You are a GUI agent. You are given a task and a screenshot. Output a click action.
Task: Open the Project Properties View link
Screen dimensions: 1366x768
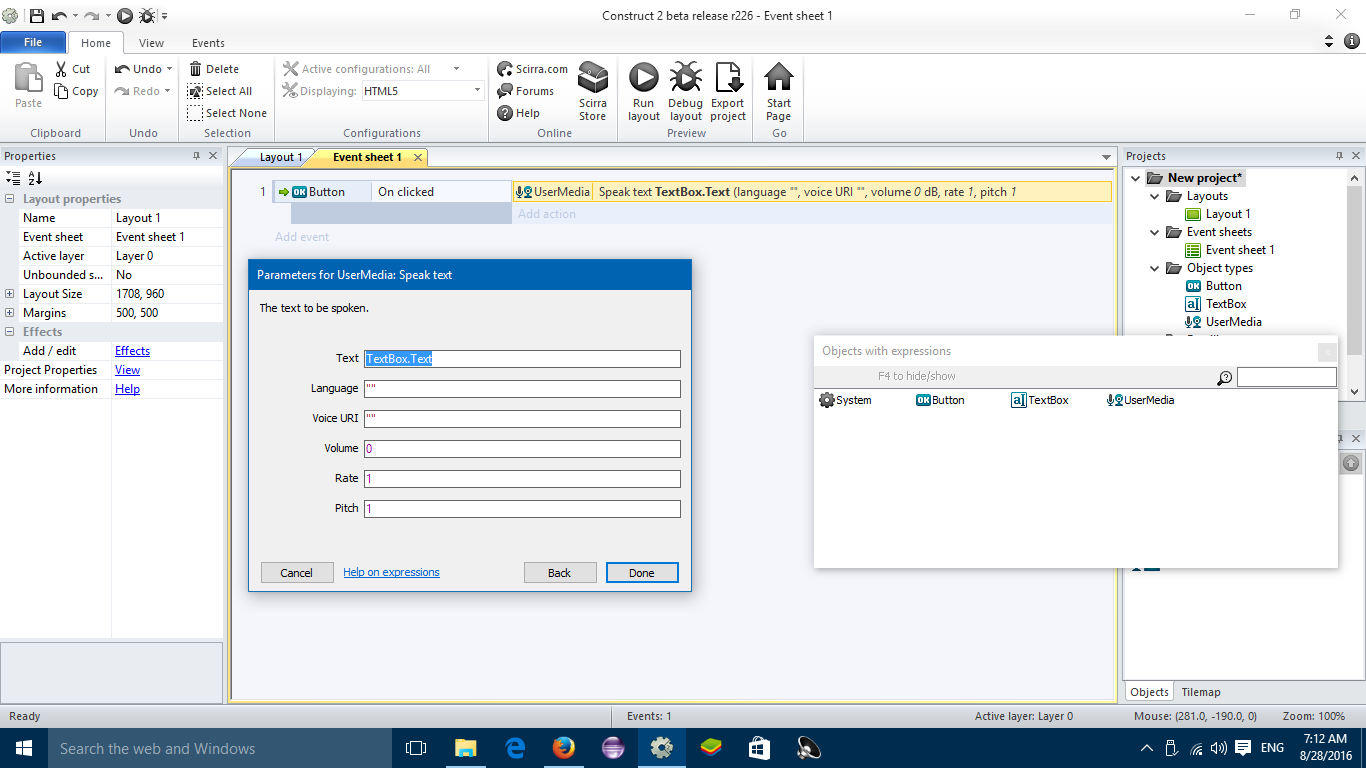(127, 370)
